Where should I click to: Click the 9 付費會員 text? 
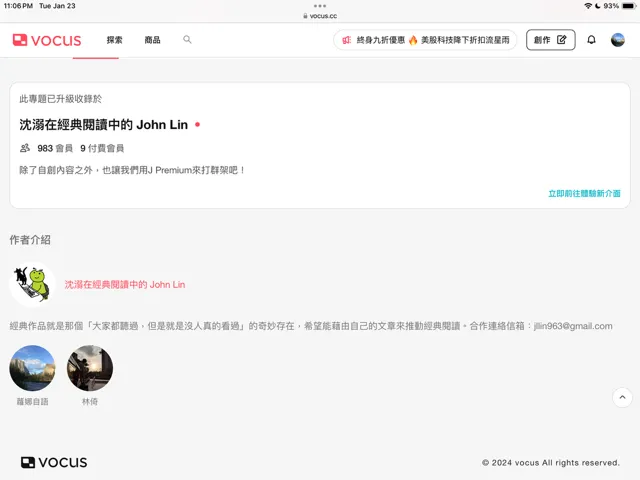(x=102, y=148)
